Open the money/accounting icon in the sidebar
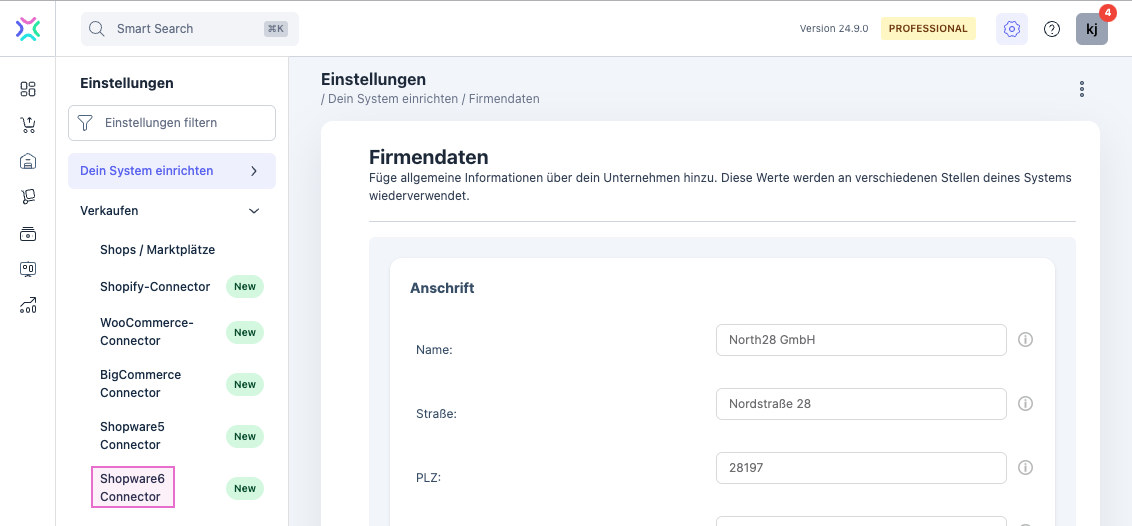Screen dimensions: 1132x526 click(x=28, y=234)
